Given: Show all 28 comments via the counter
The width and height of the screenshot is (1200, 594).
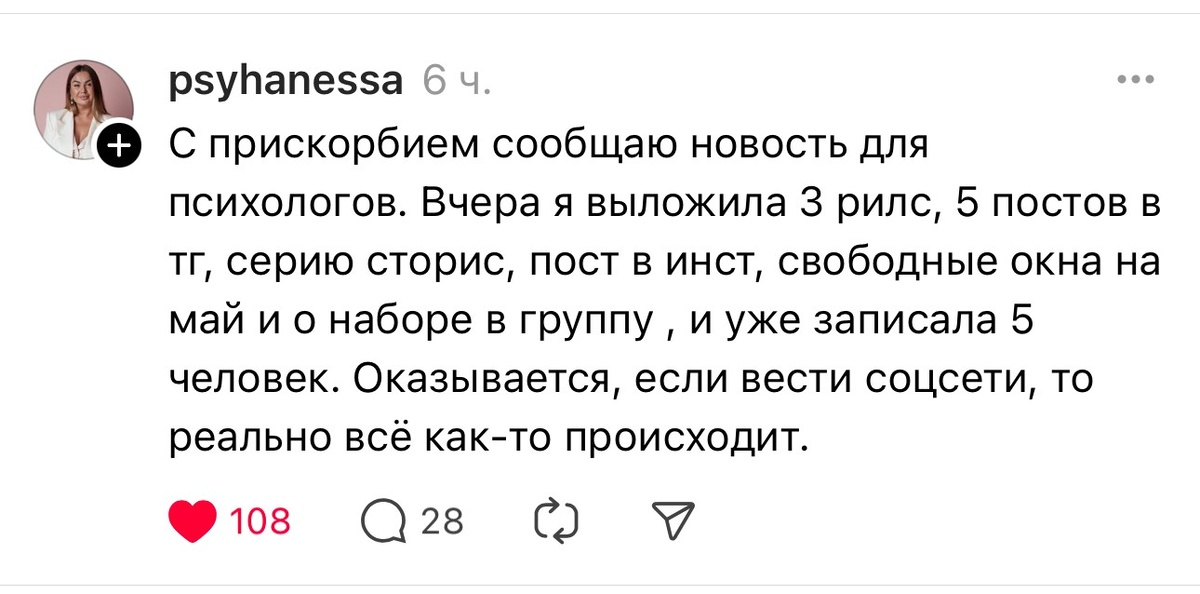Looking at the screenshot, I should pos(444,518).
